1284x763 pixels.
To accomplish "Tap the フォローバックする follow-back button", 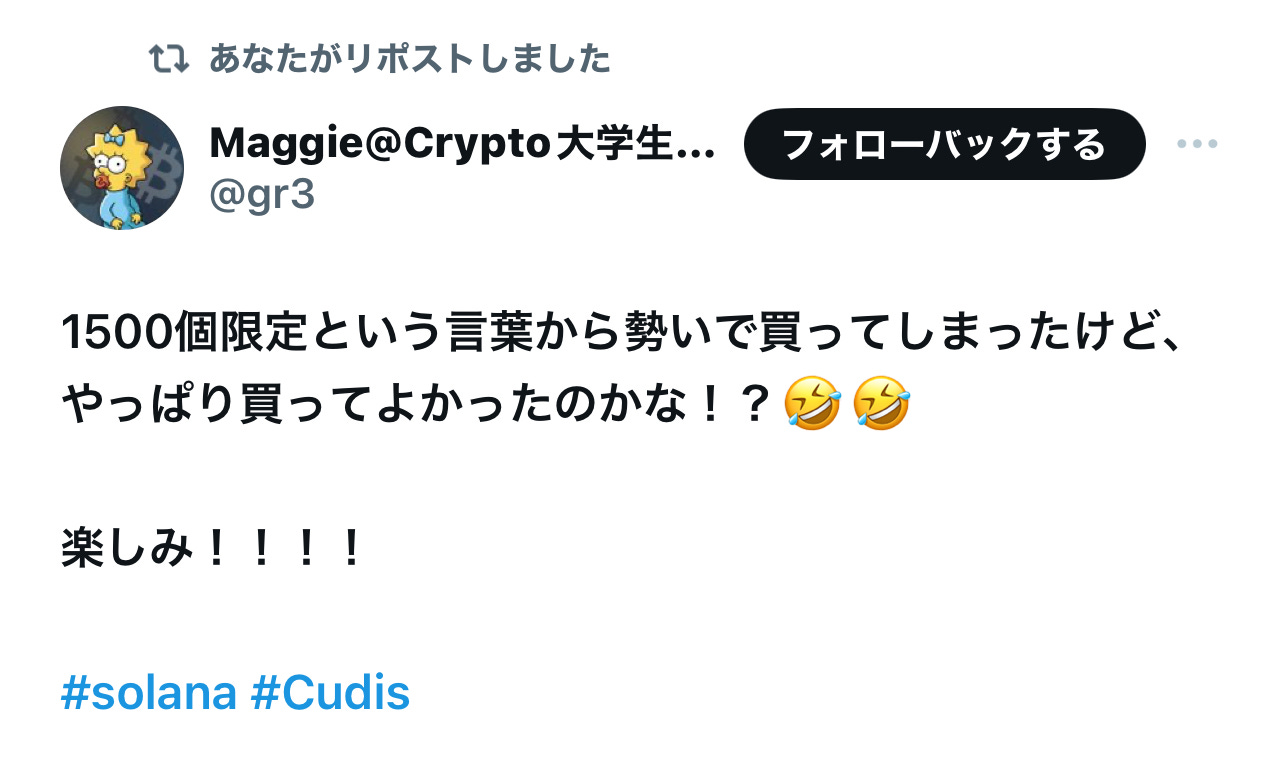I will click(944, 144).
